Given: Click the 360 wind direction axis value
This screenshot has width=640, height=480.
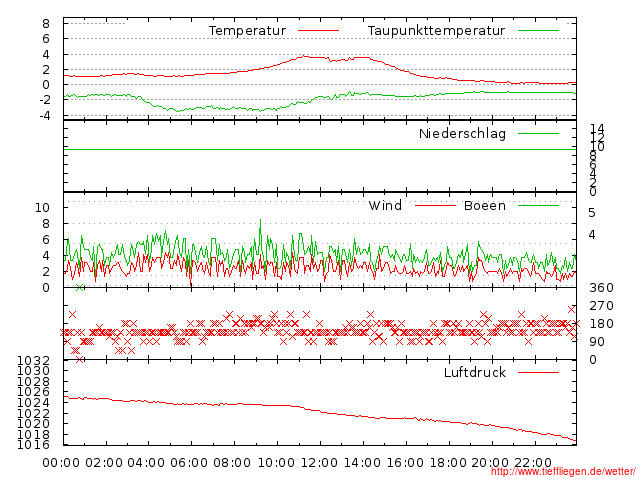Looking at the screenshot, I should click(601, 288).
